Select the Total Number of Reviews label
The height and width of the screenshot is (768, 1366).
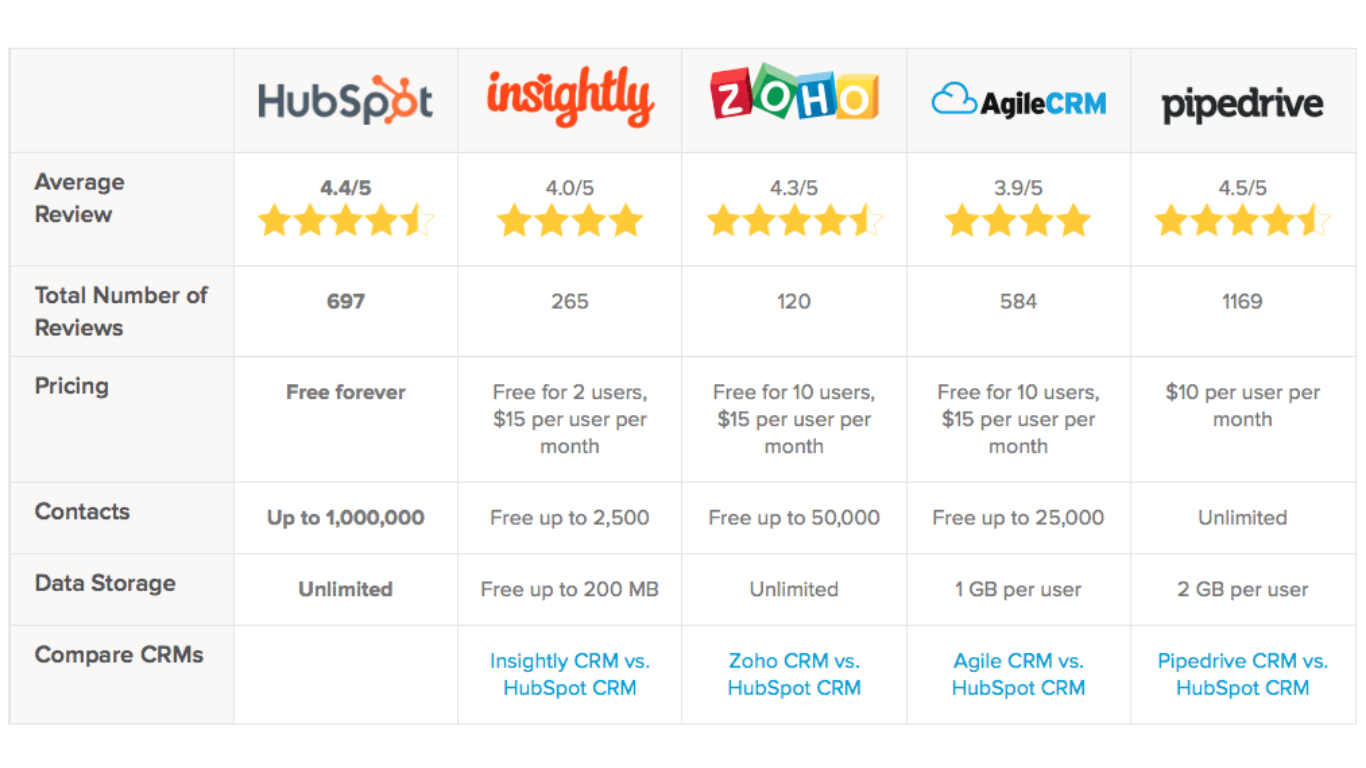(x=121, y=311)
